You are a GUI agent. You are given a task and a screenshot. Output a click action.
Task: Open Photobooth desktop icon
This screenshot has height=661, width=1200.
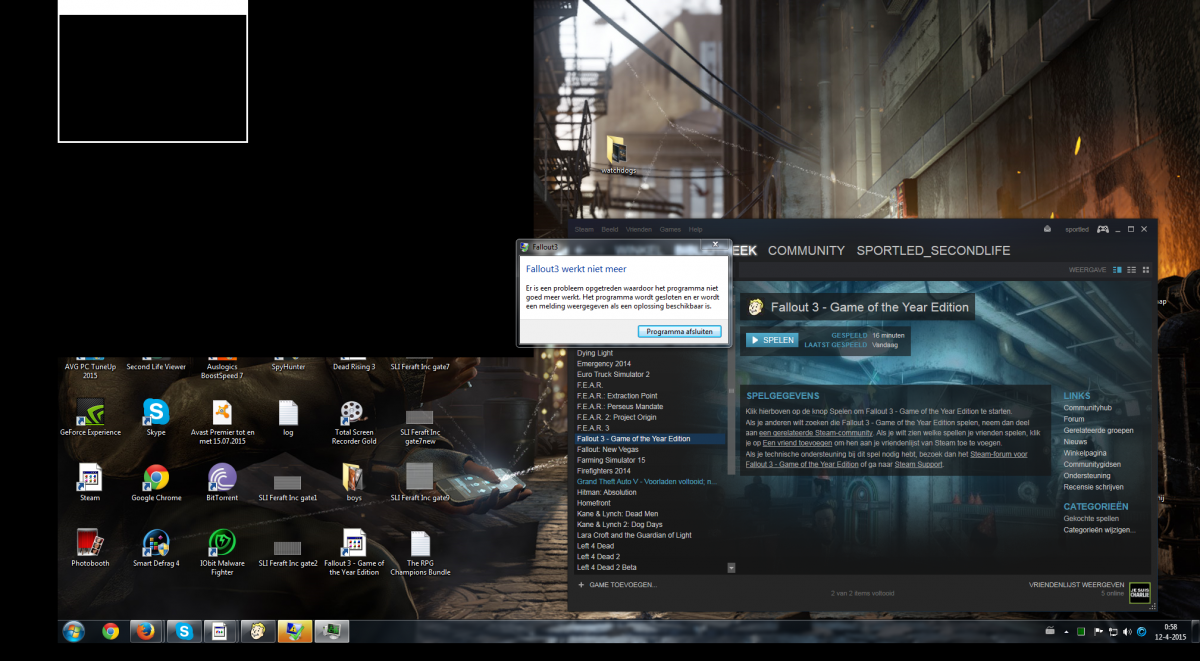point(90,548)
